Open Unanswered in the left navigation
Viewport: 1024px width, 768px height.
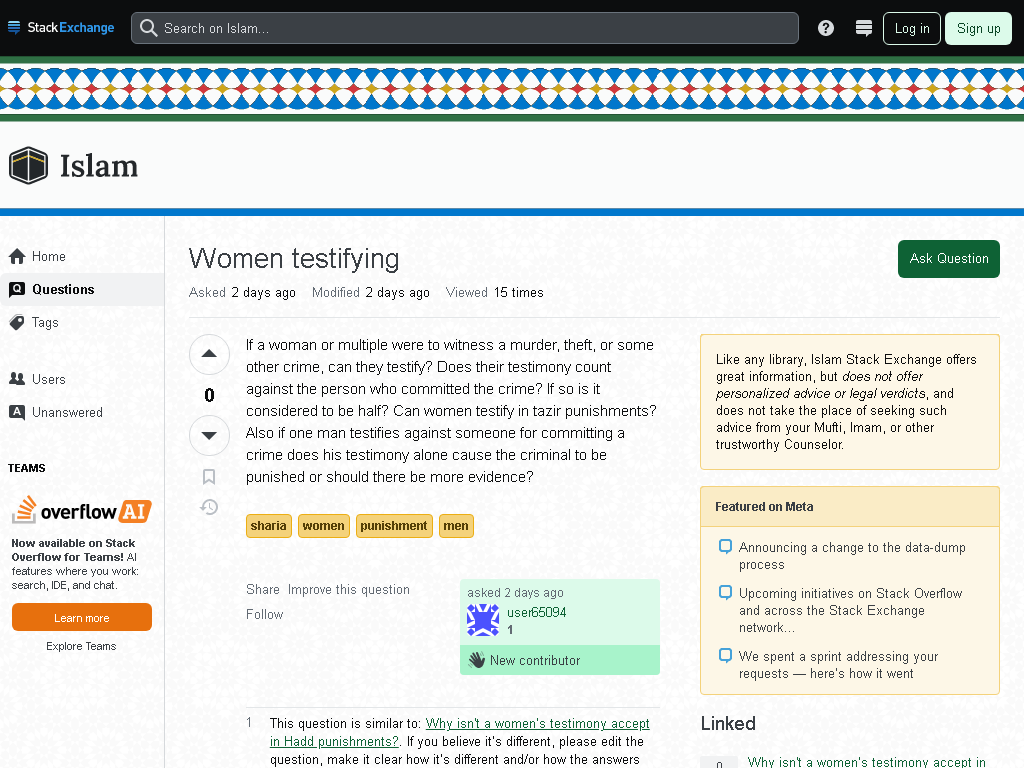82,412
